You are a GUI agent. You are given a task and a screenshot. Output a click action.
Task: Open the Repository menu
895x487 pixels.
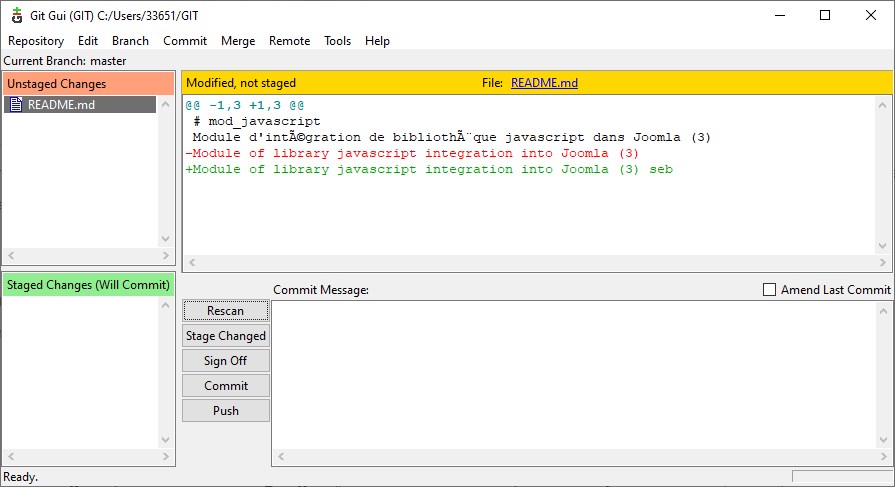36,41
